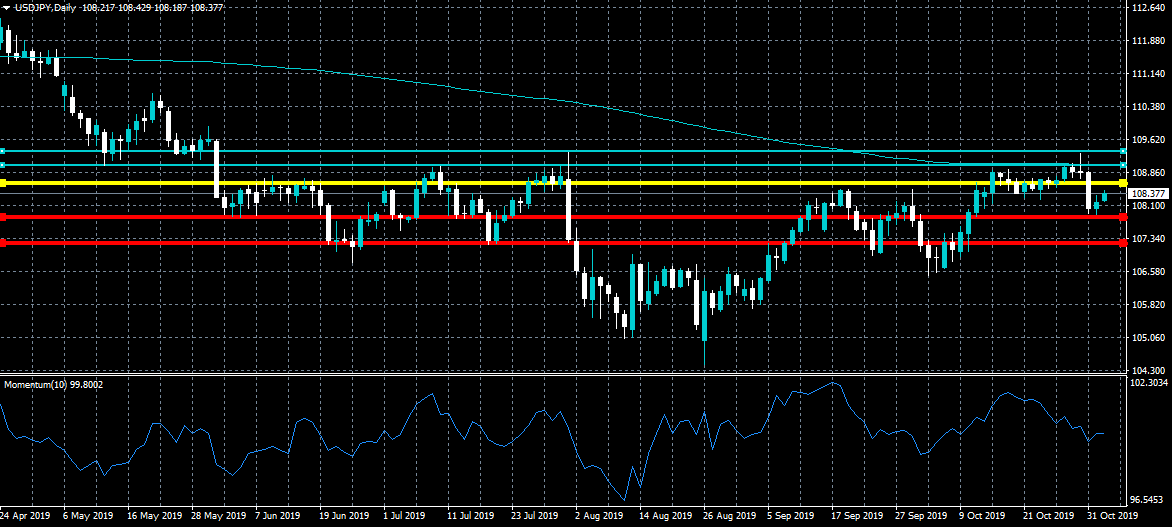Click the 31 Oct 2019 date label

[1113, 516]
